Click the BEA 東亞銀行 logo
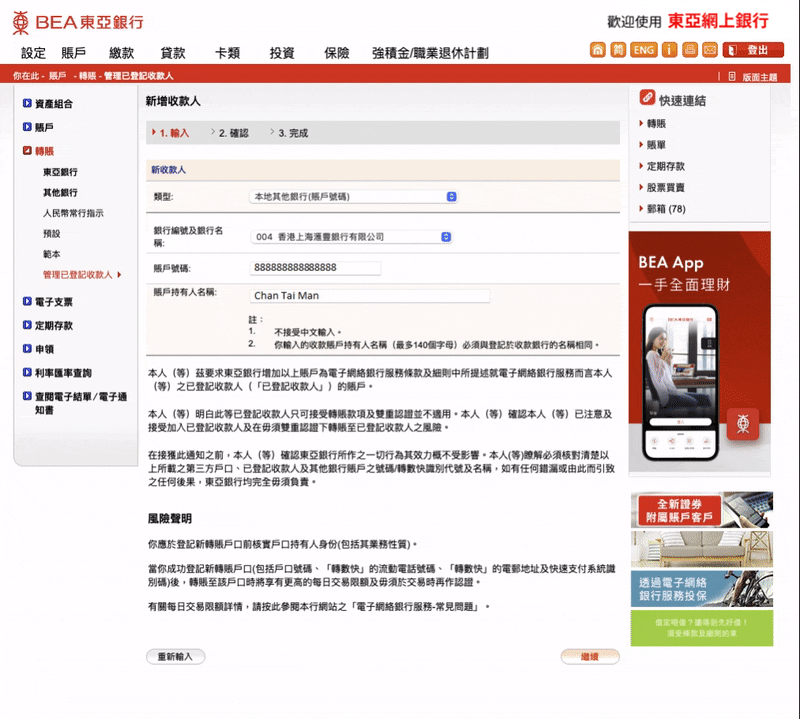This screenshot has width=800, height=719. click(78, 22)
